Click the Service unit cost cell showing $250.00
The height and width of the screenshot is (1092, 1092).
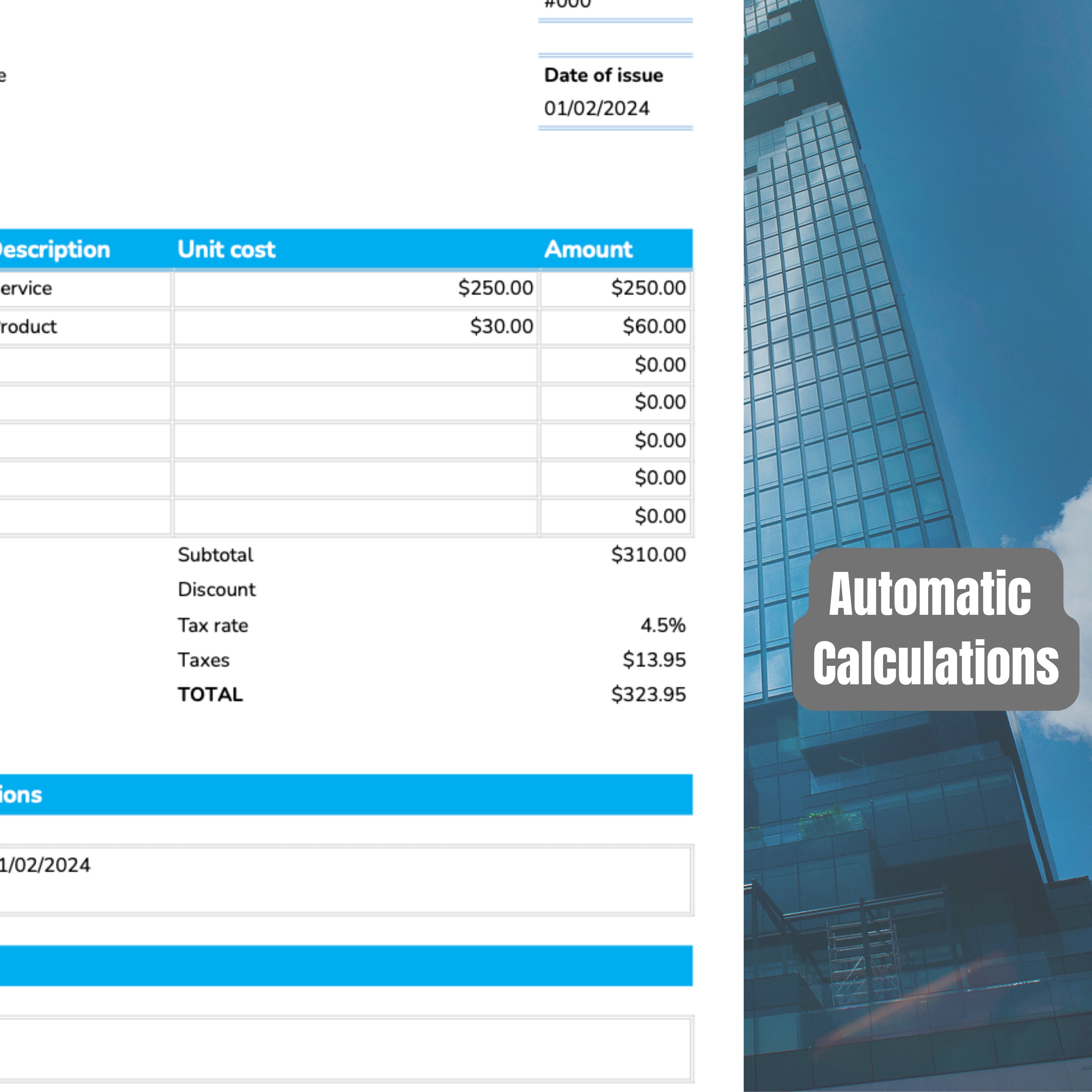[495, 288]
